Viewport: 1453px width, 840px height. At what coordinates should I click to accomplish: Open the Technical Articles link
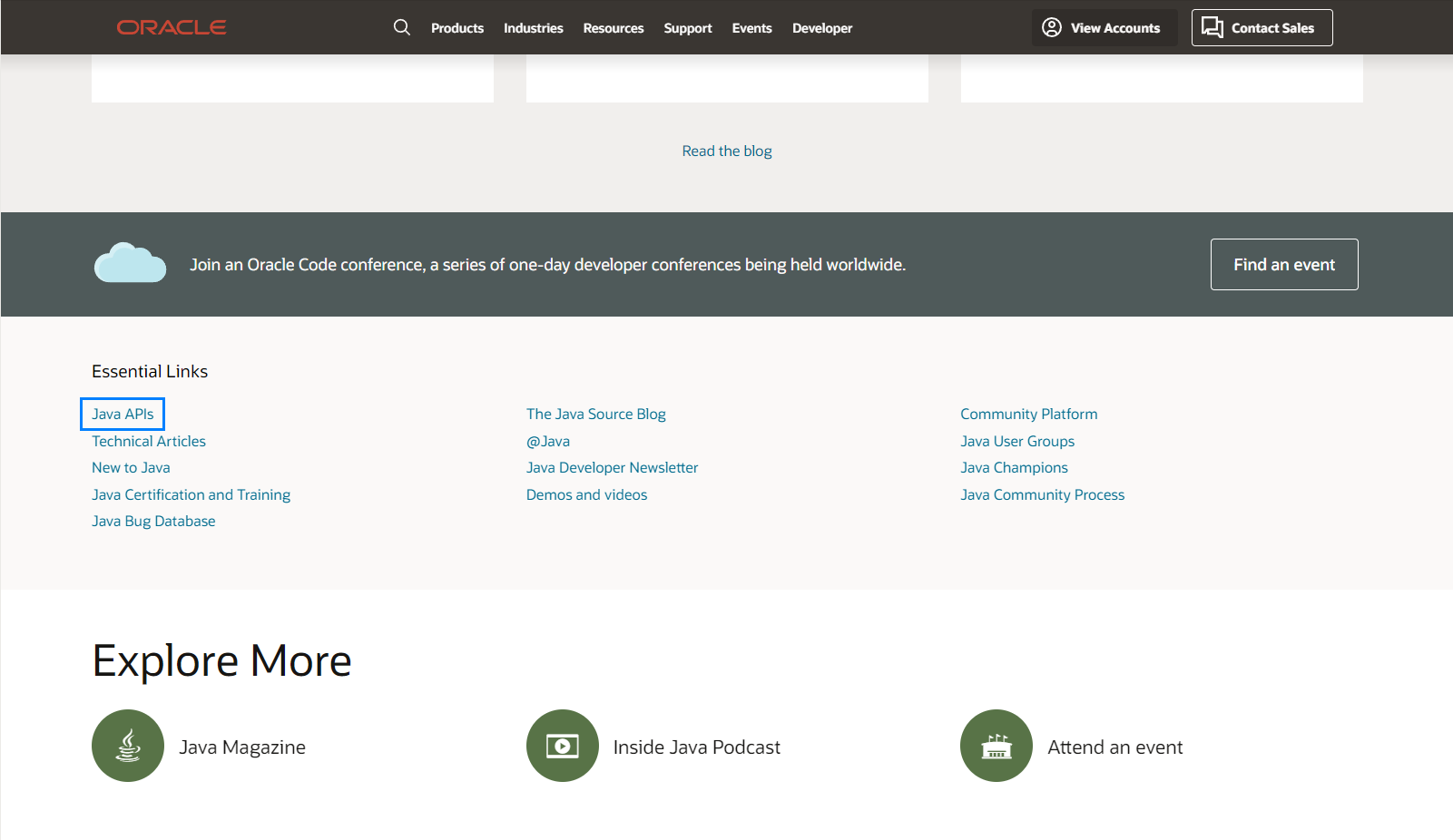149,441
